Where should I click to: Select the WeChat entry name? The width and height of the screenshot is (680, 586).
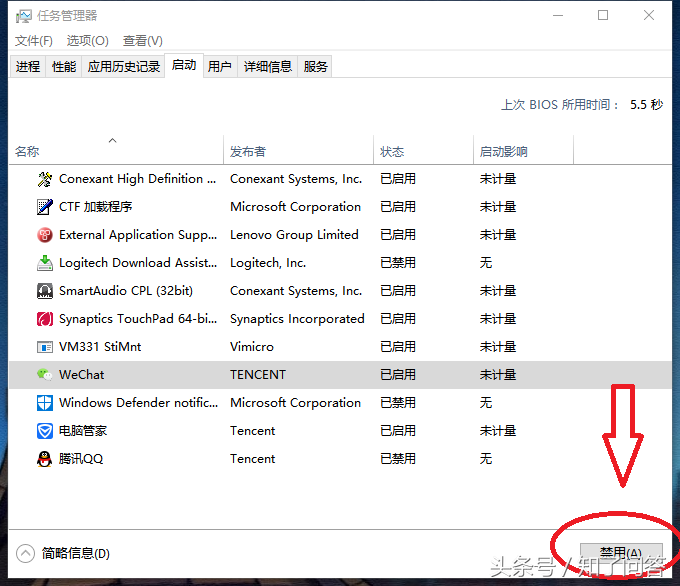(x=82, y=374)
